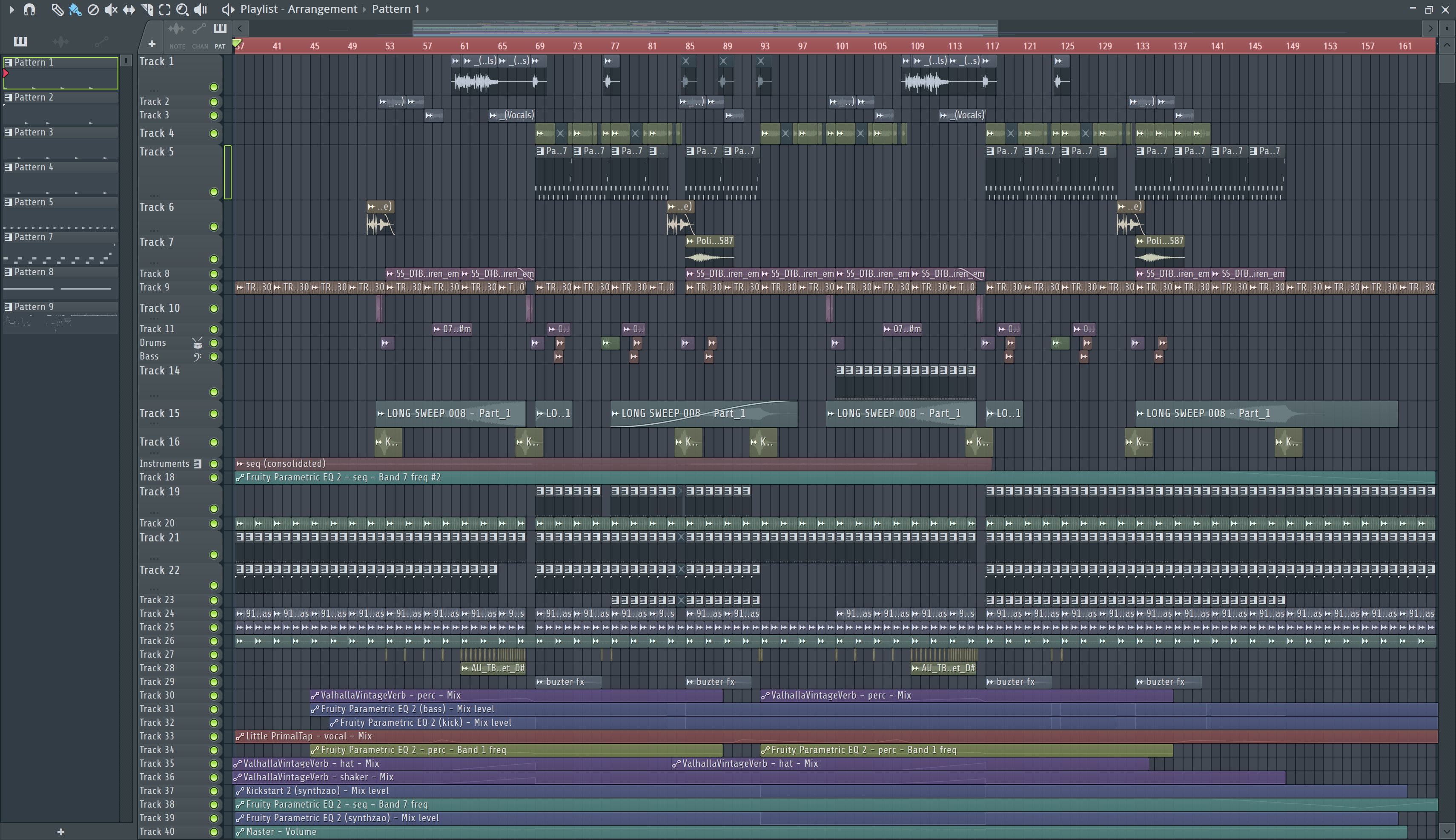Image resolution: width=1456 pixels, height=840 pixels.
Task: Add a new track clip with plus button
Action: 152,44
